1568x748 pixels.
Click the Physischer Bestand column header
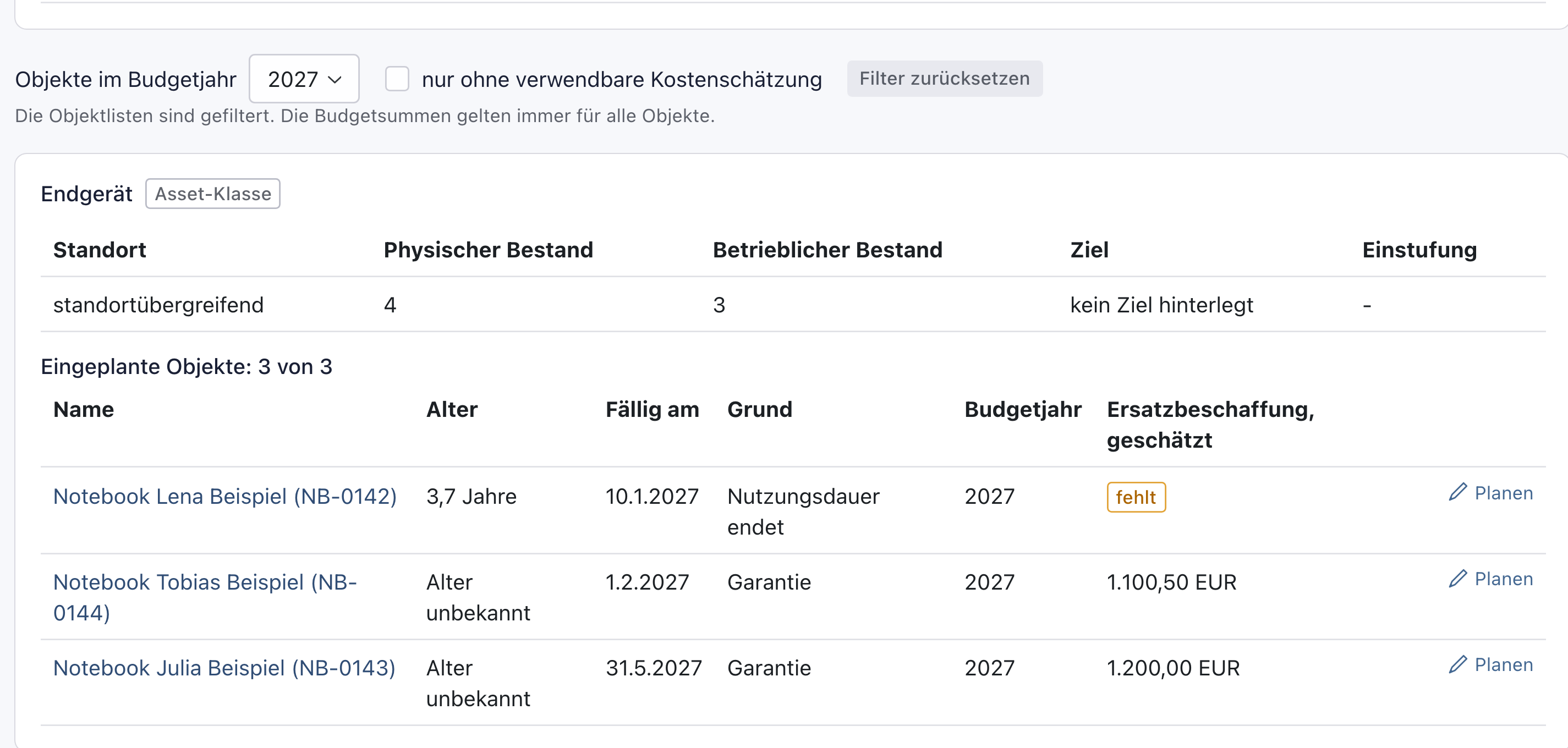click(x=488, y=250)
